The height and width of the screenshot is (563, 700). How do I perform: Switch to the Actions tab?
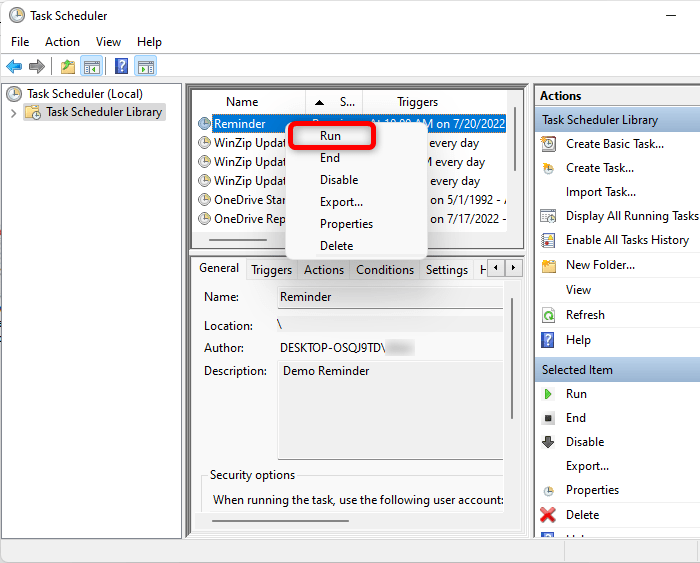coord(324,270)
